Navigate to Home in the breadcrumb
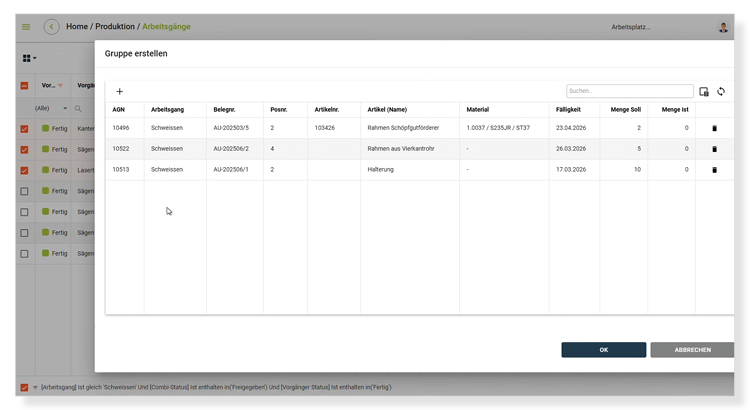This screenshot has width=750, height=410. (x=77, y=27)
